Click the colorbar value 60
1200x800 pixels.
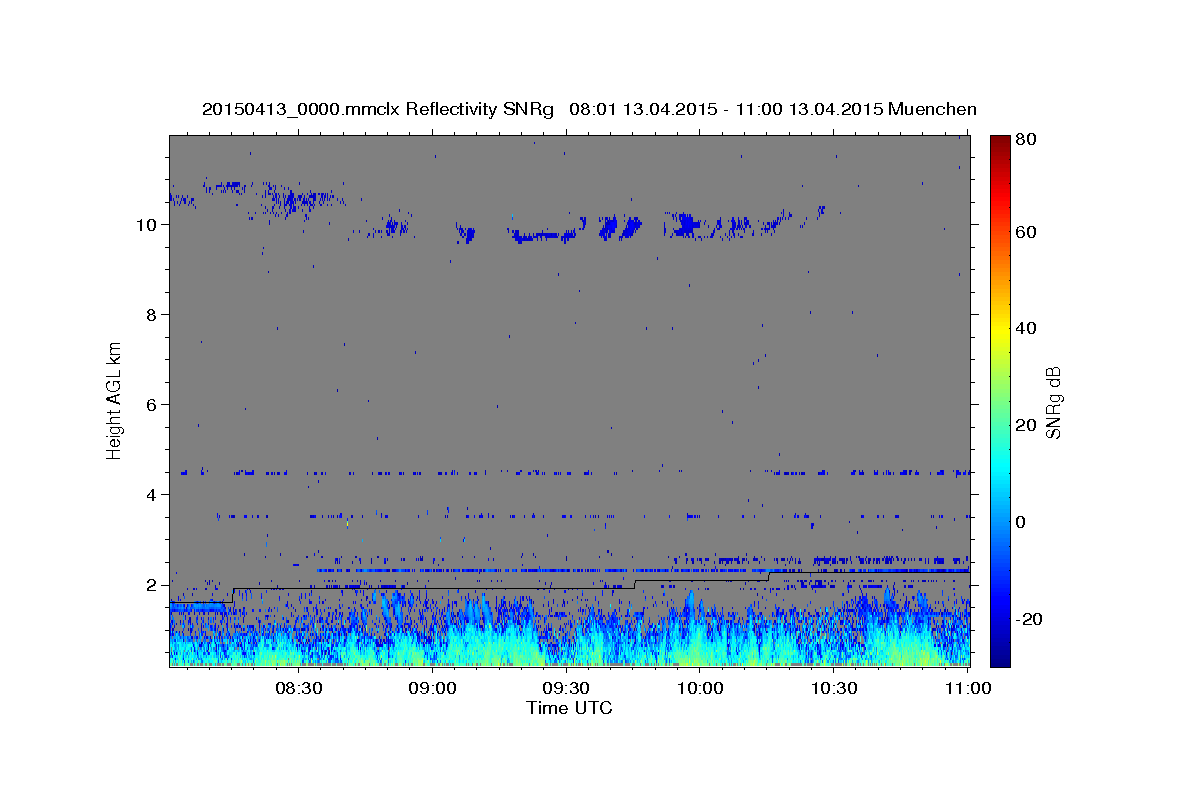coord(1024,232)
